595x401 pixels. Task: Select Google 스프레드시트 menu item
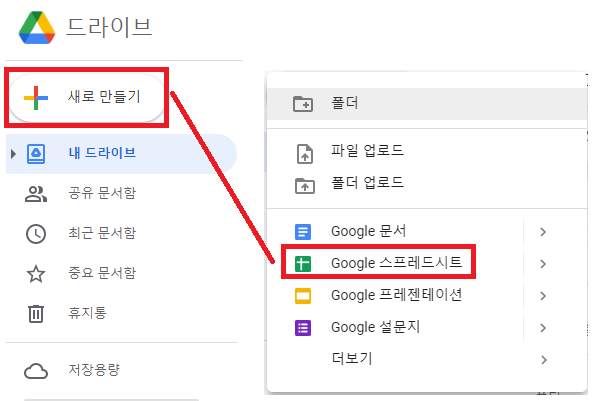coord(427,263)
